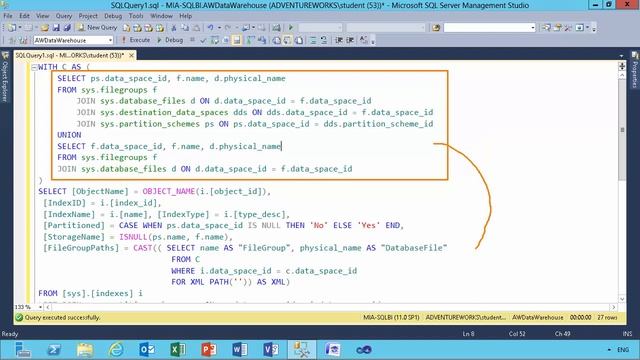640x360 pixels.
Task: Undo the last edit
Action: point(210,28)
